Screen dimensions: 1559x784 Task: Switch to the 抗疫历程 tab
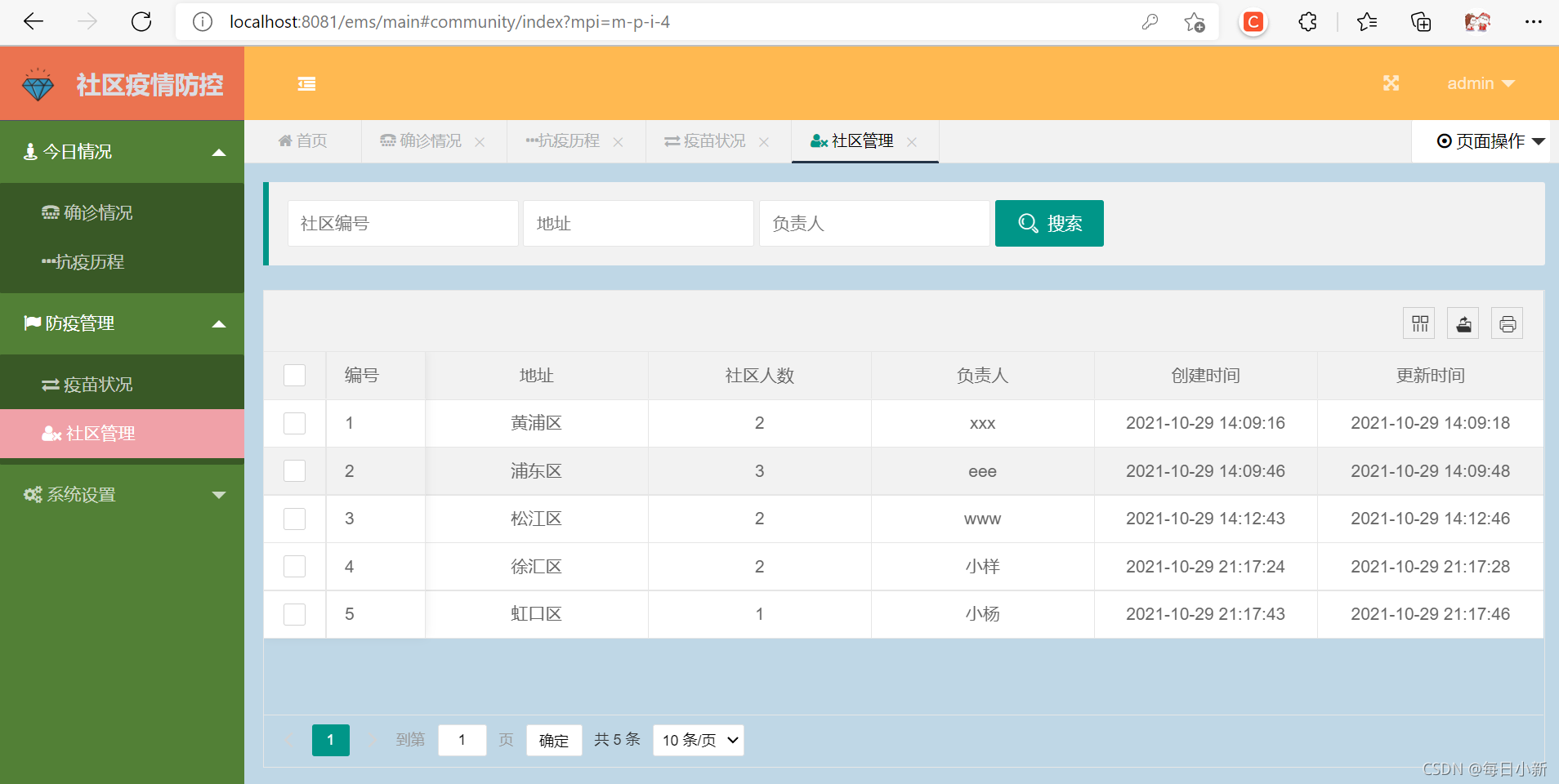click(x=562, y=141)
